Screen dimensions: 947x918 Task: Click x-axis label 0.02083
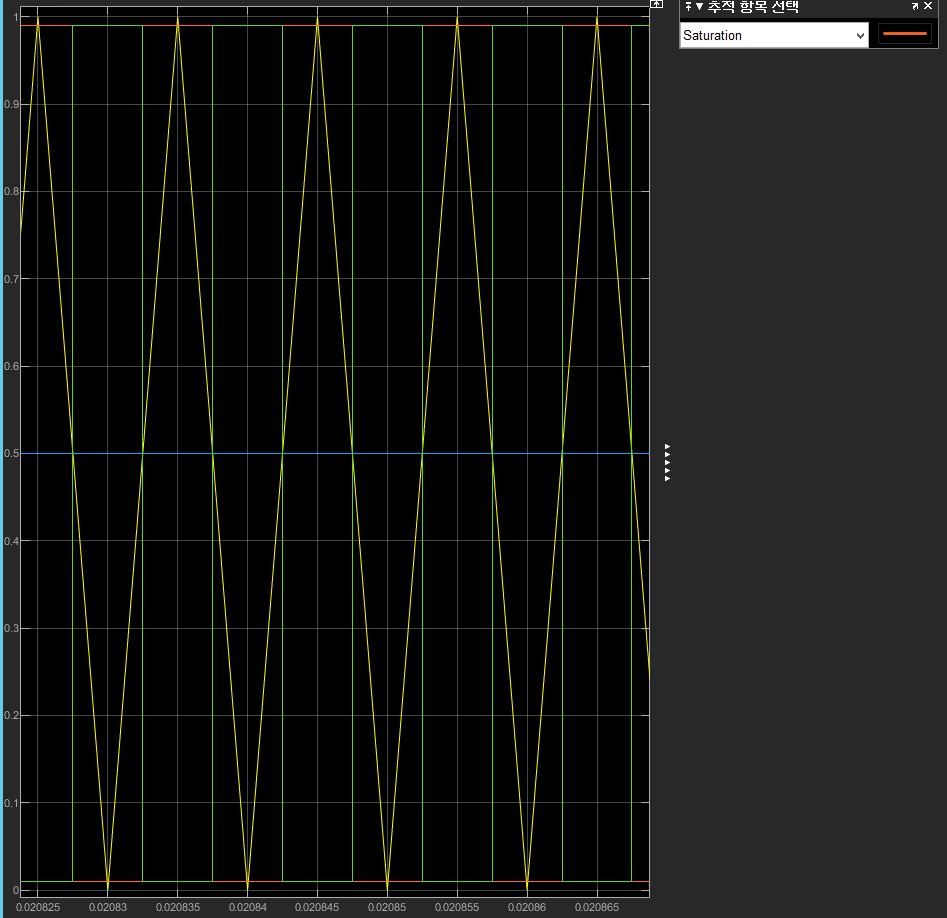[108, 907]
